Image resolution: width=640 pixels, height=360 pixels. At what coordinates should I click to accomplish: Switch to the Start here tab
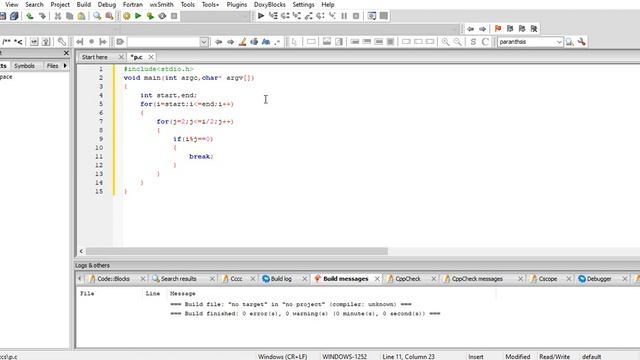[95, 57]
